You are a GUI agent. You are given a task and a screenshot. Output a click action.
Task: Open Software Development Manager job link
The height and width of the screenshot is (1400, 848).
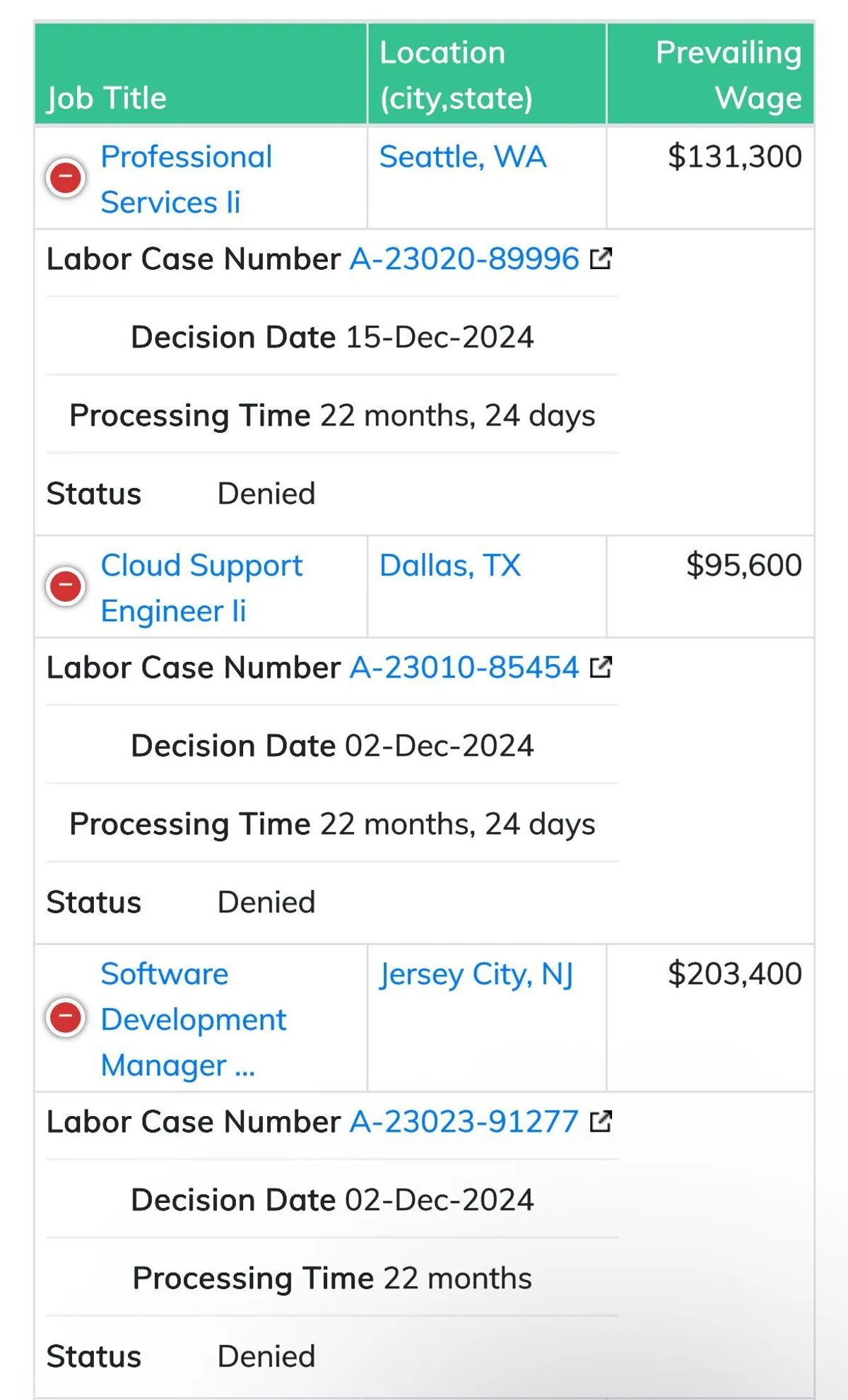point(193,1019)
